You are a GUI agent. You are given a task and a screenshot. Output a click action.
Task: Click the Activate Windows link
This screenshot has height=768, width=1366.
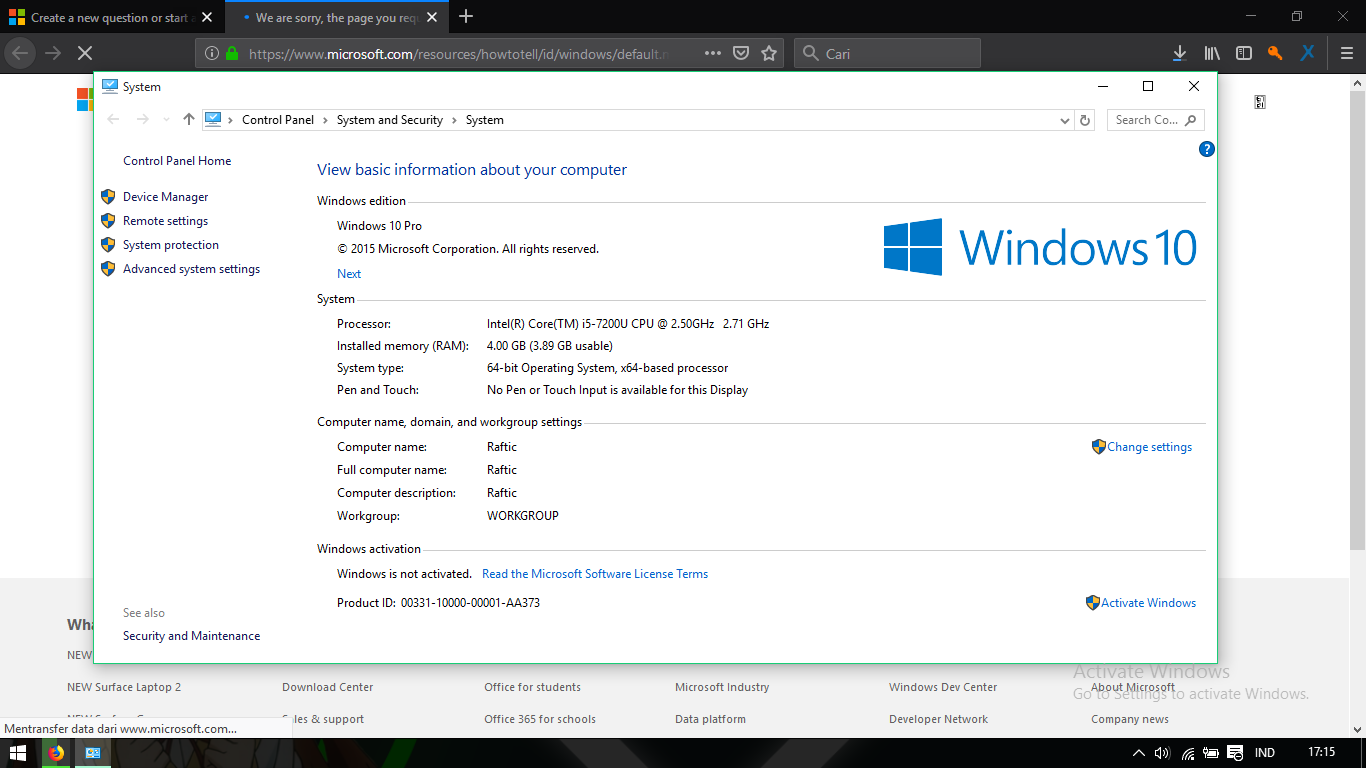(x=1147, y=602)
